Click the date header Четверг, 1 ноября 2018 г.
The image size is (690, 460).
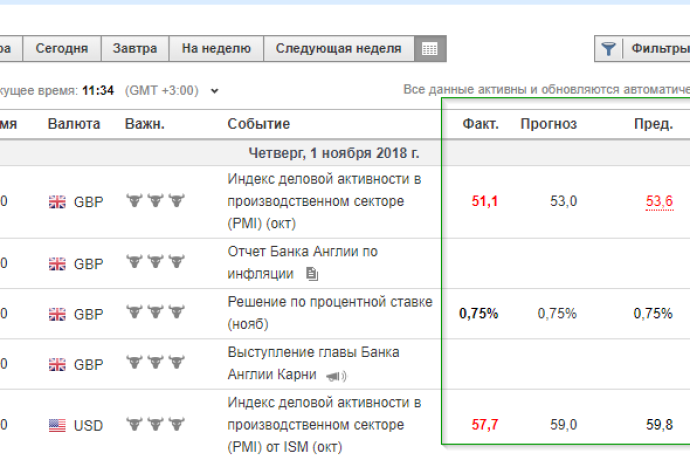coord(334,153)
